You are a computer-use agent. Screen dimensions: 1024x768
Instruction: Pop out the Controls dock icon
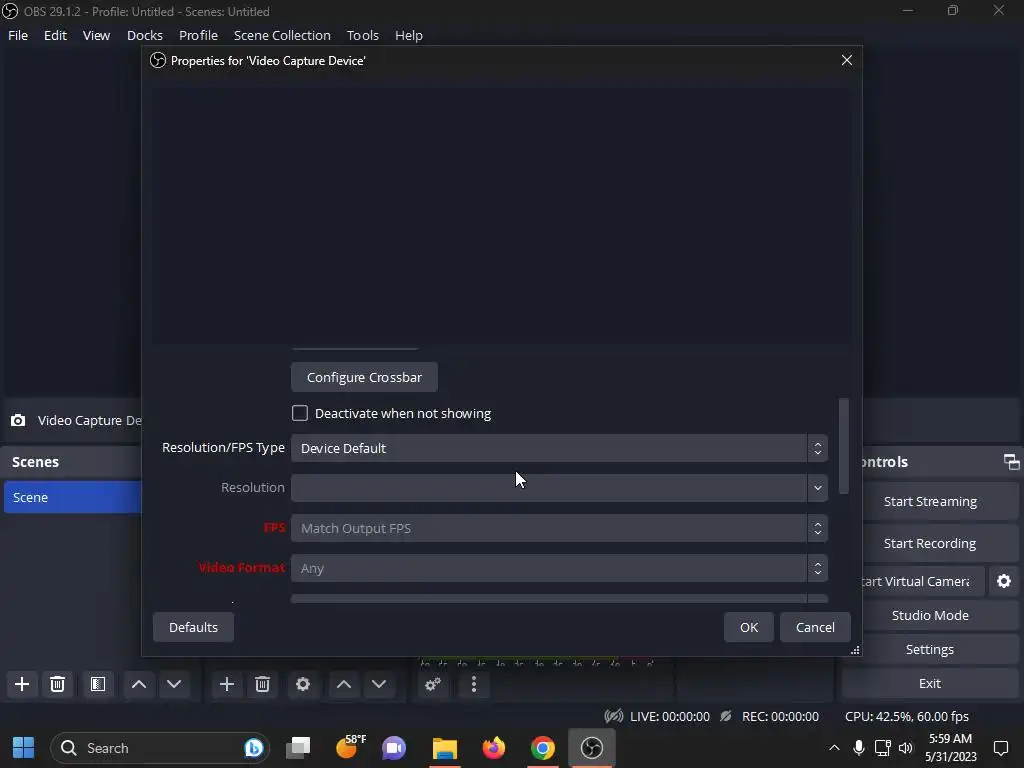point(1011,462)
